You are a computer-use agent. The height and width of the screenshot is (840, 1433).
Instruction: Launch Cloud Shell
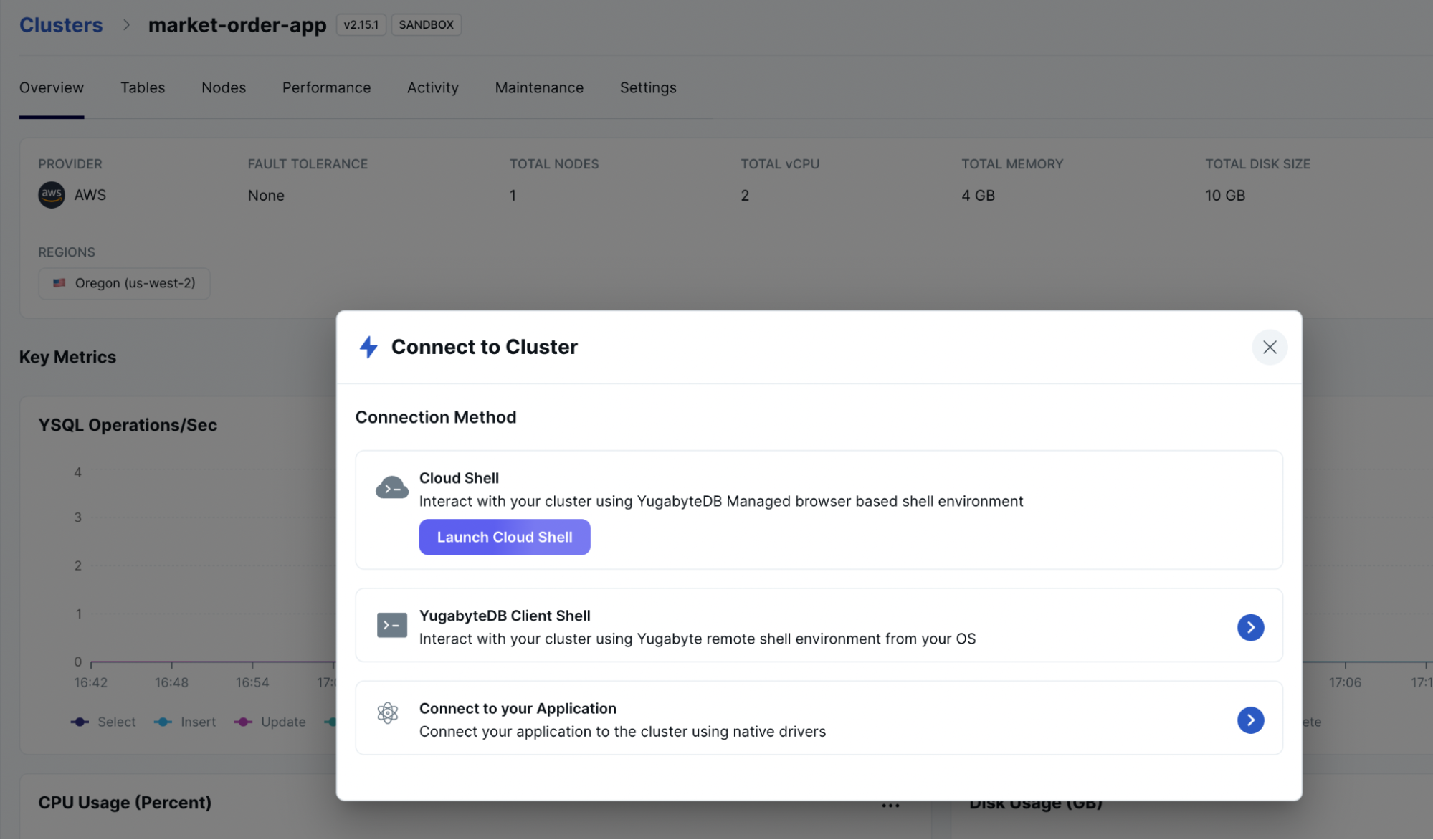[504, 536]
